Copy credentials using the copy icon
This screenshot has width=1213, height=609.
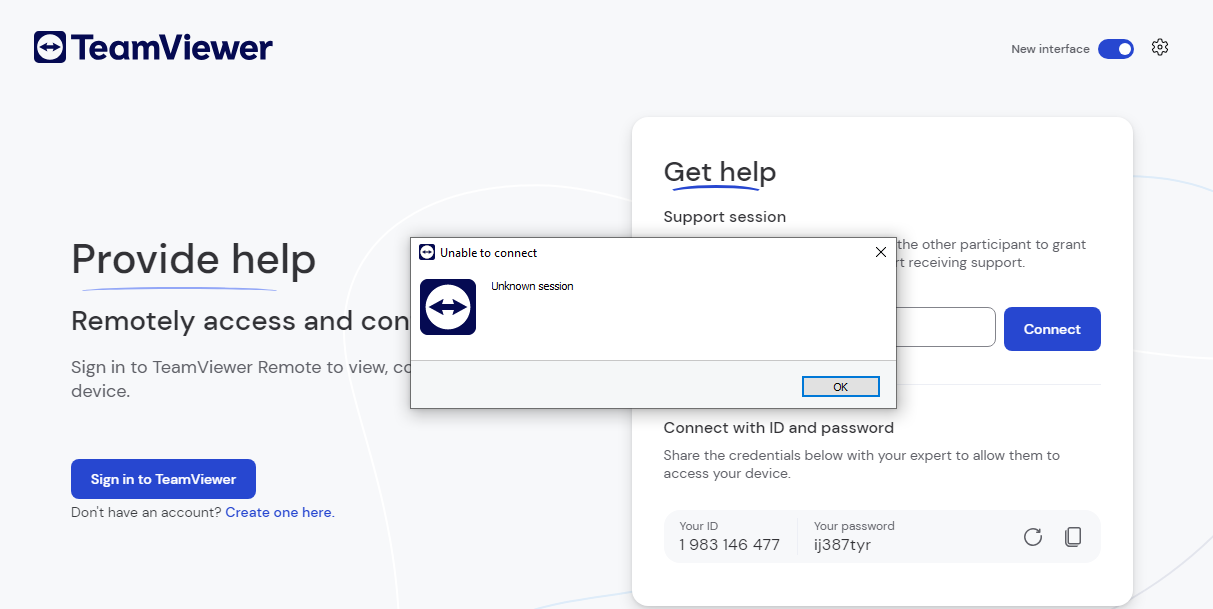[x=1073, y=537]
